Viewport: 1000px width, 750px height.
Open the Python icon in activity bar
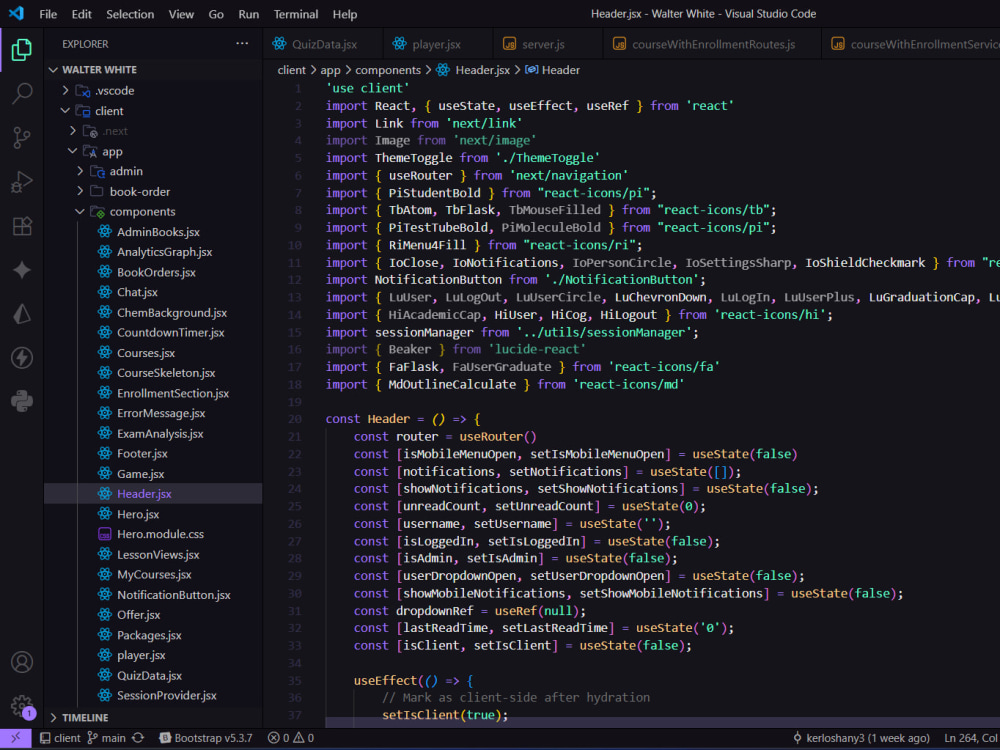click(x=22, y=401)
